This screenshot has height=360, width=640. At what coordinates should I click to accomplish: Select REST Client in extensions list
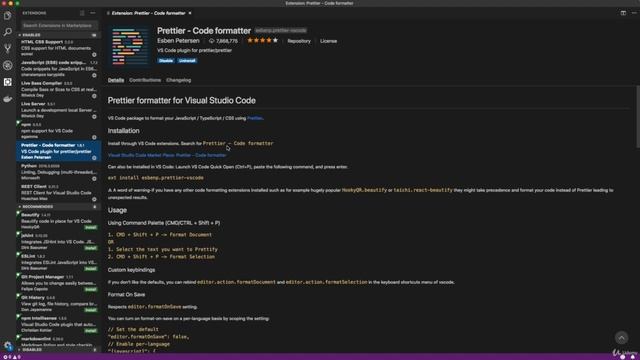tap(58, 192)
